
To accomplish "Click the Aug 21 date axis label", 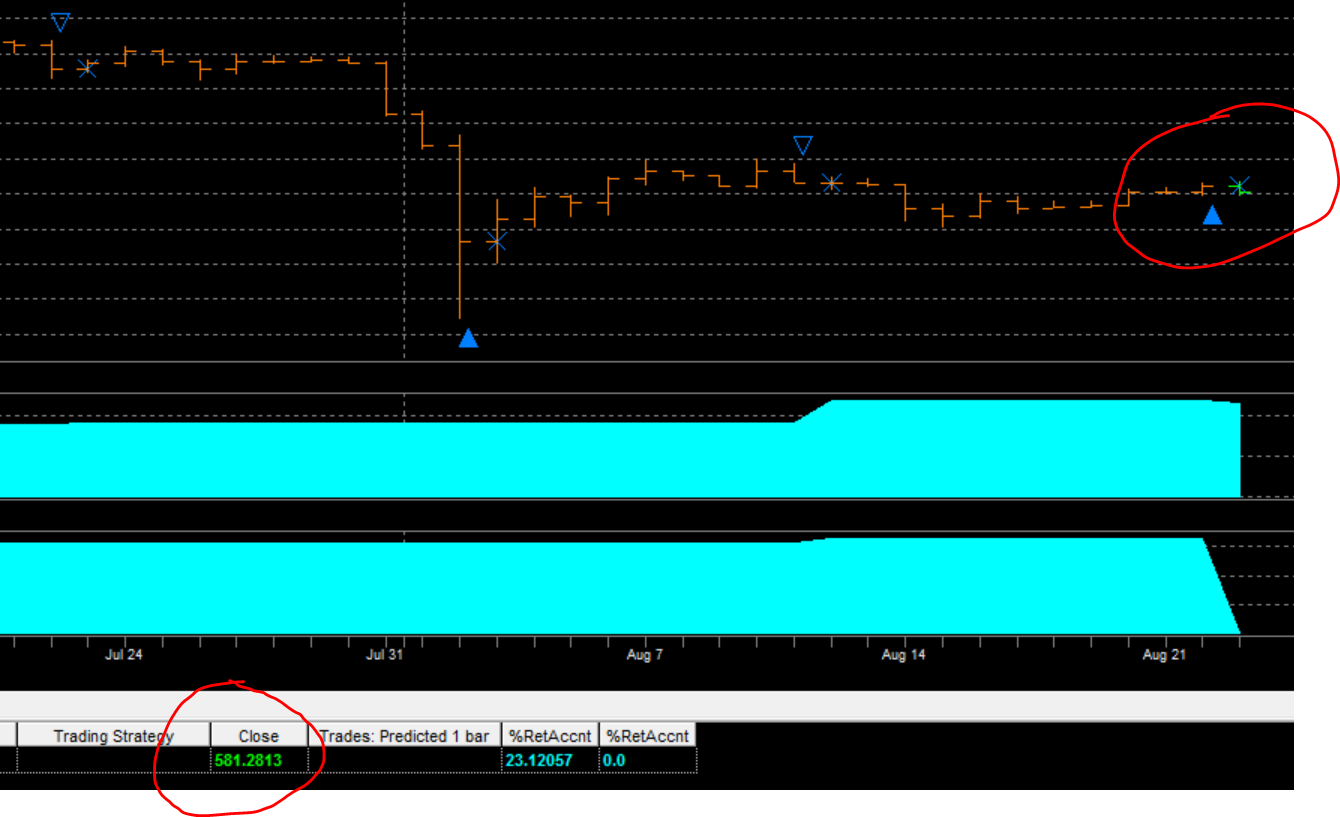I will [x=1164, y=655].
